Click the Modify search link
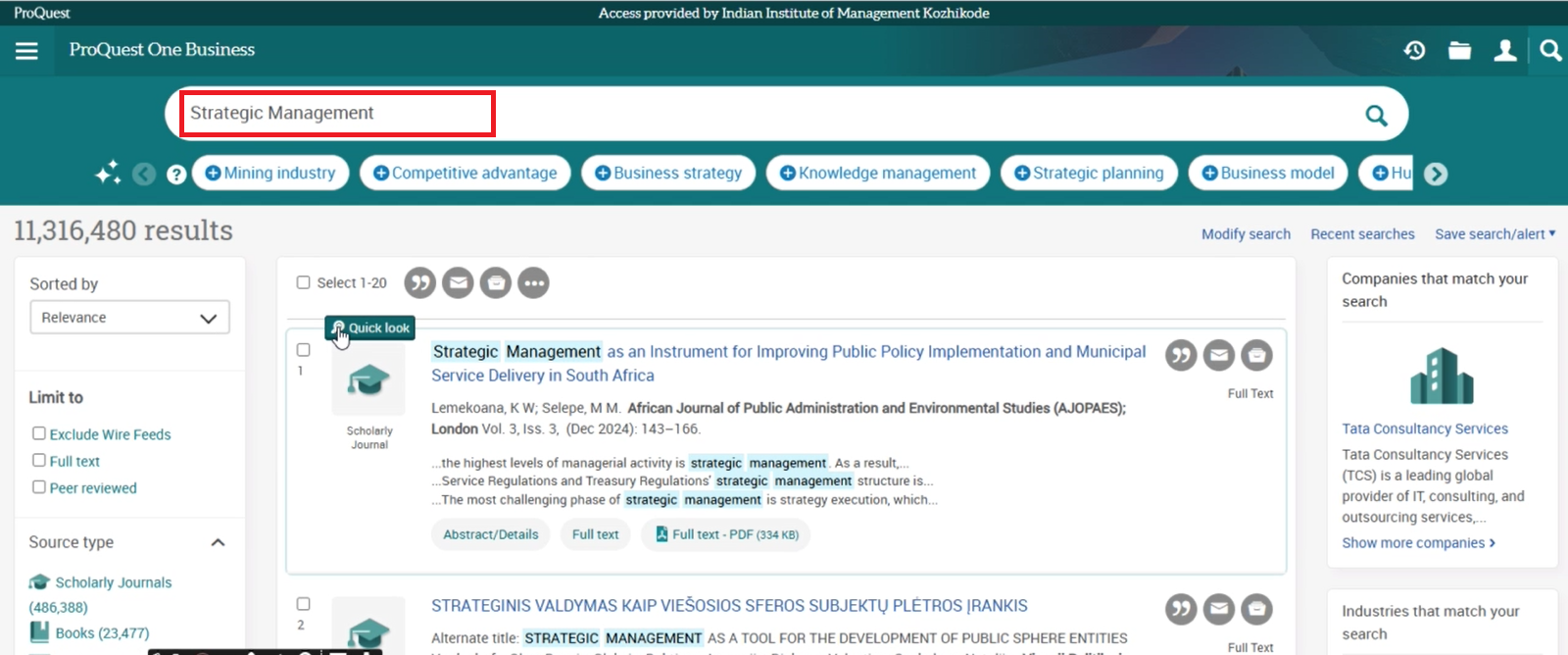 pyautogui.click(x=1246, y=234)
